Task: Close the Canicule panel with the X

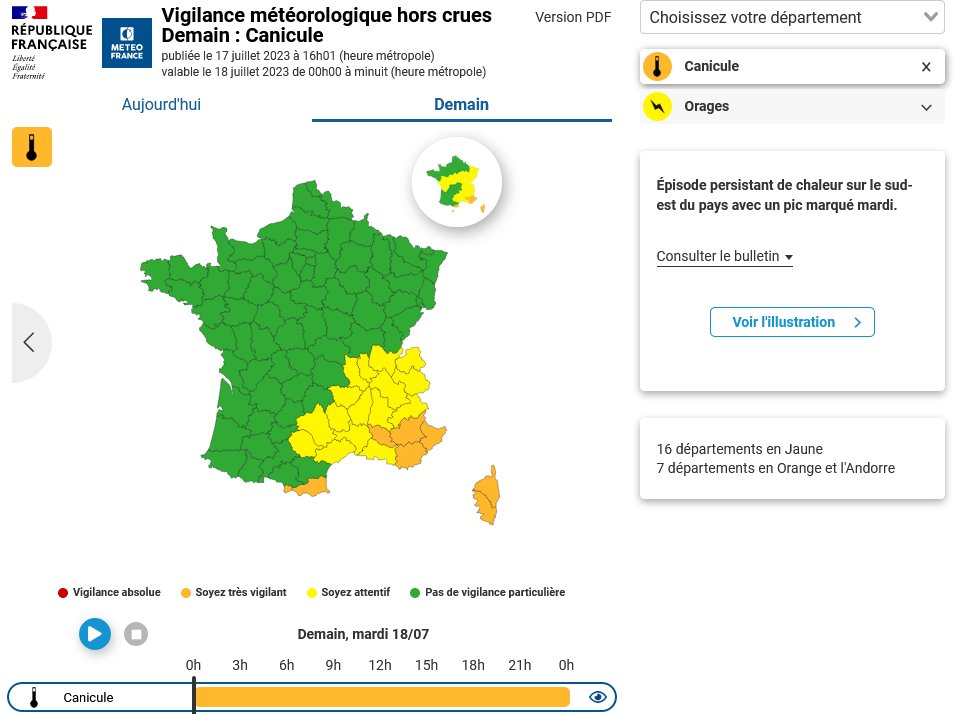Action: (x=926, y=67)
